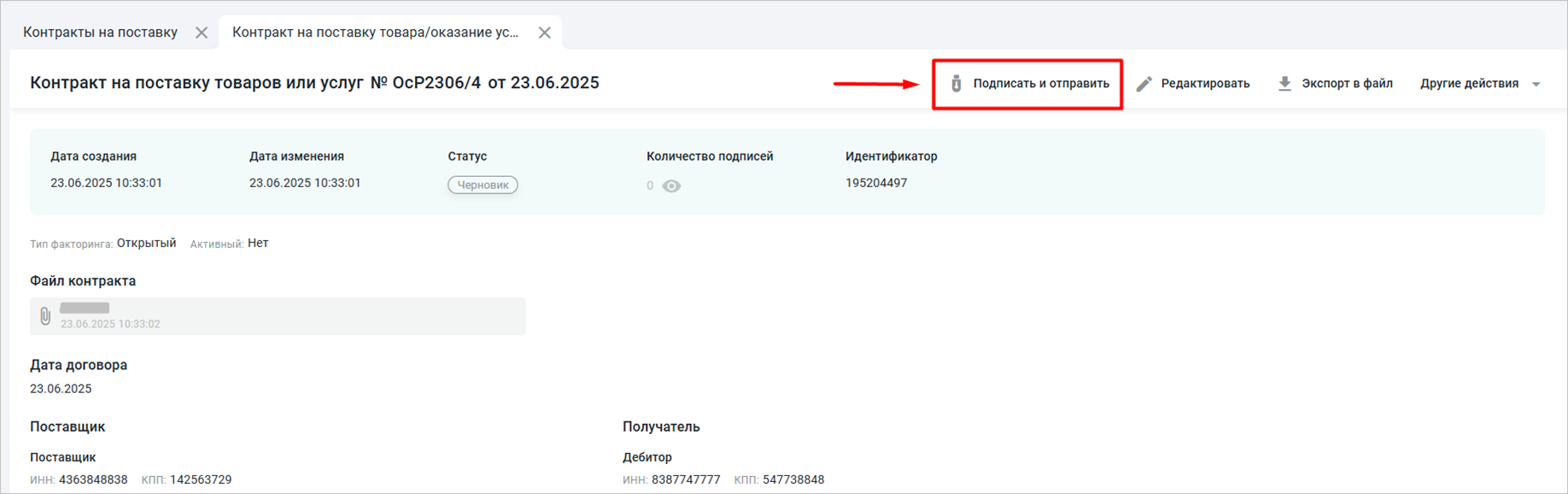This screenshot has width=1568, height=494.
Task: Open the attached contract file row
Action: click(x=278, y=316)
